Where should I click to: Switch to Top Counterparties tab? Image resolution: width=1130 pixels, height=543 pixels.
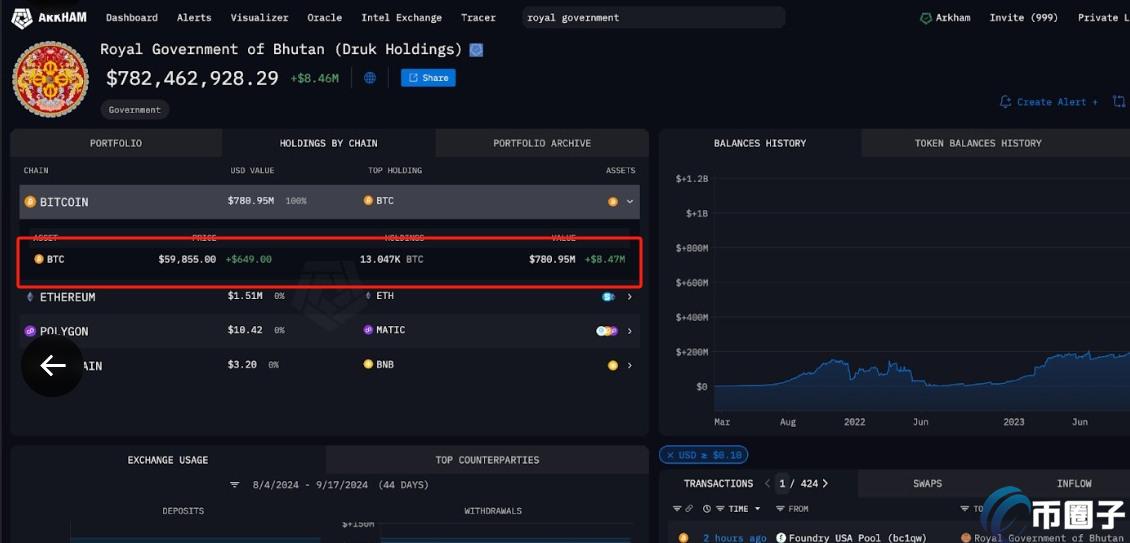coord(487,459)
